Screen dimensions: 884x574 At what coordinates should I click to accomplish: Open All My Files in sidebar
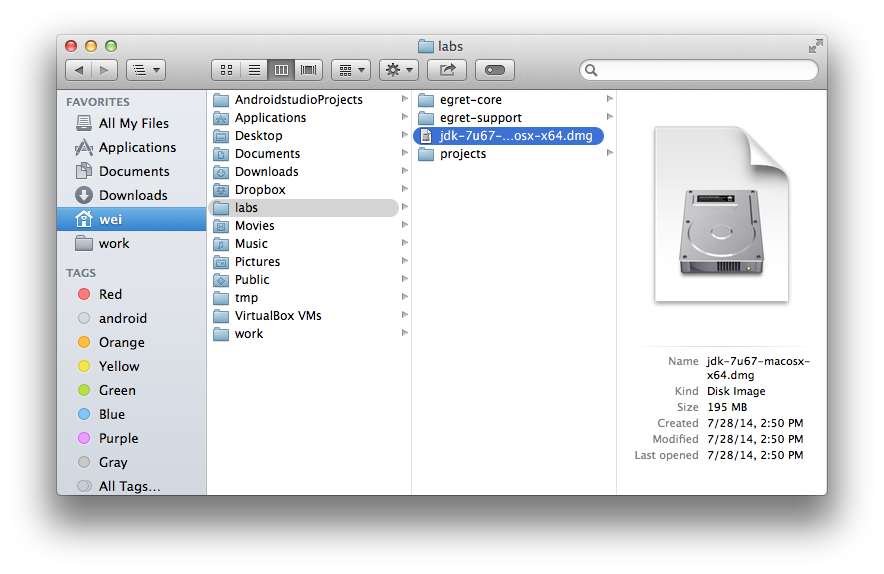pos(133,123)
